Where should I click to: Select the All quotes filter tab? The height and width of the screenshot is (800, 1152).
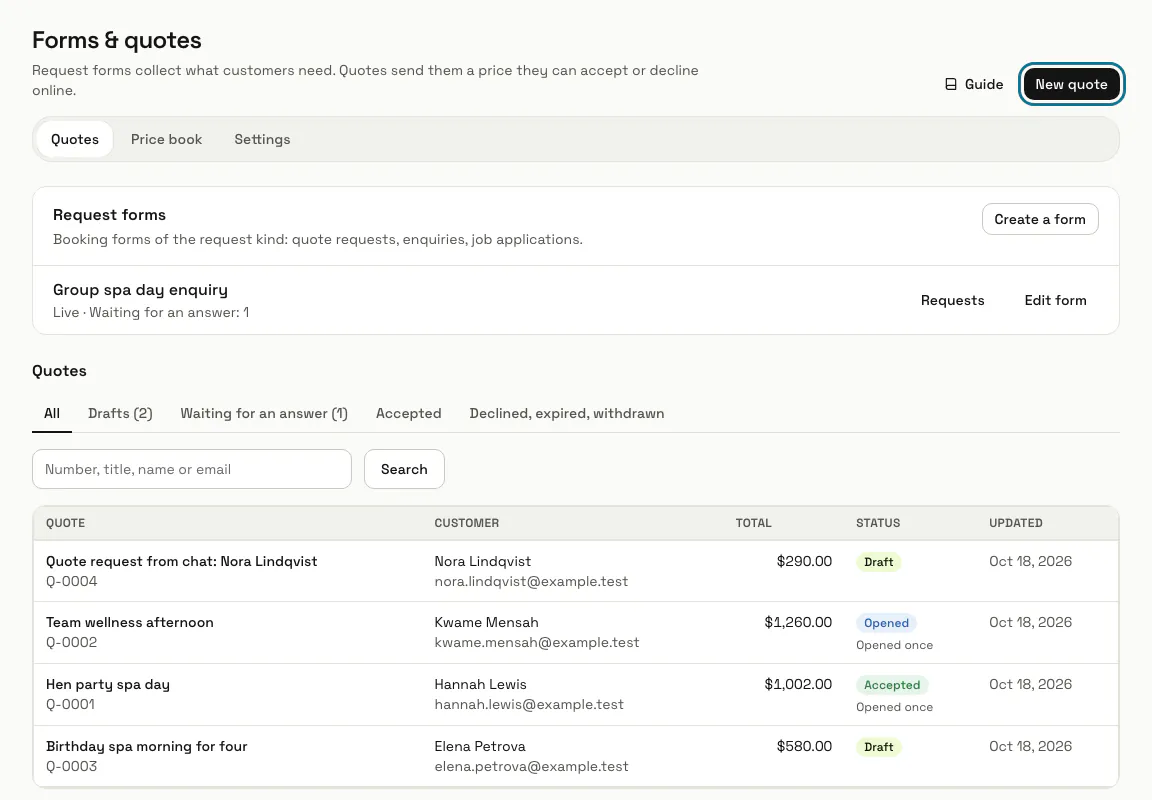coord(52,414)
